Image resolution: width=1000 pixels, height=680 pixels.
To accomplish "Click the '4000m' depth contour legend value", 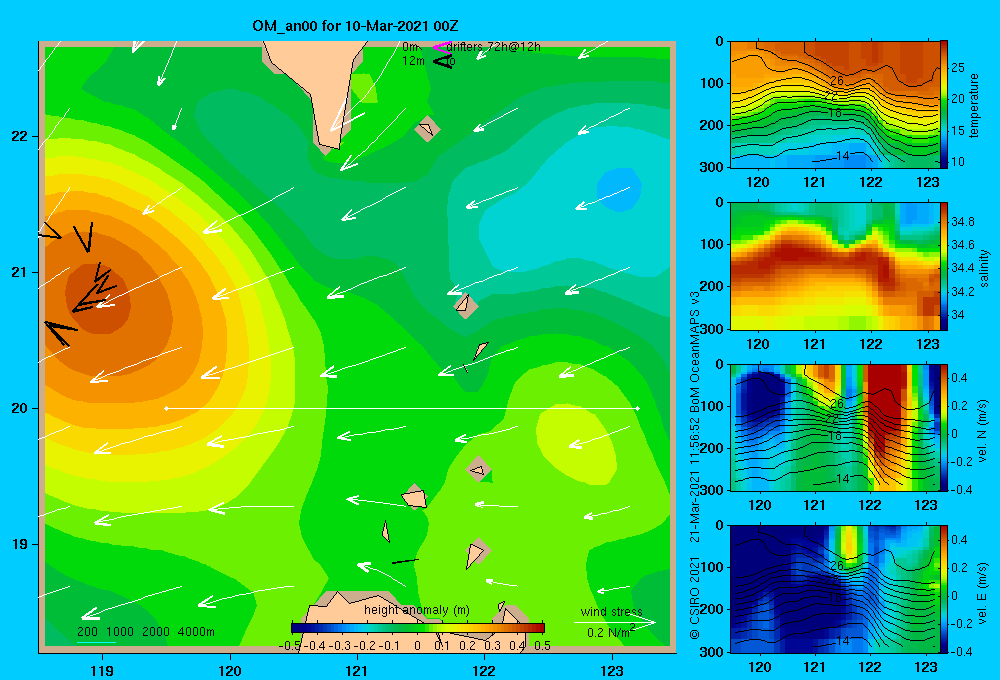I will pyautogui.click(x=196, y=632).
